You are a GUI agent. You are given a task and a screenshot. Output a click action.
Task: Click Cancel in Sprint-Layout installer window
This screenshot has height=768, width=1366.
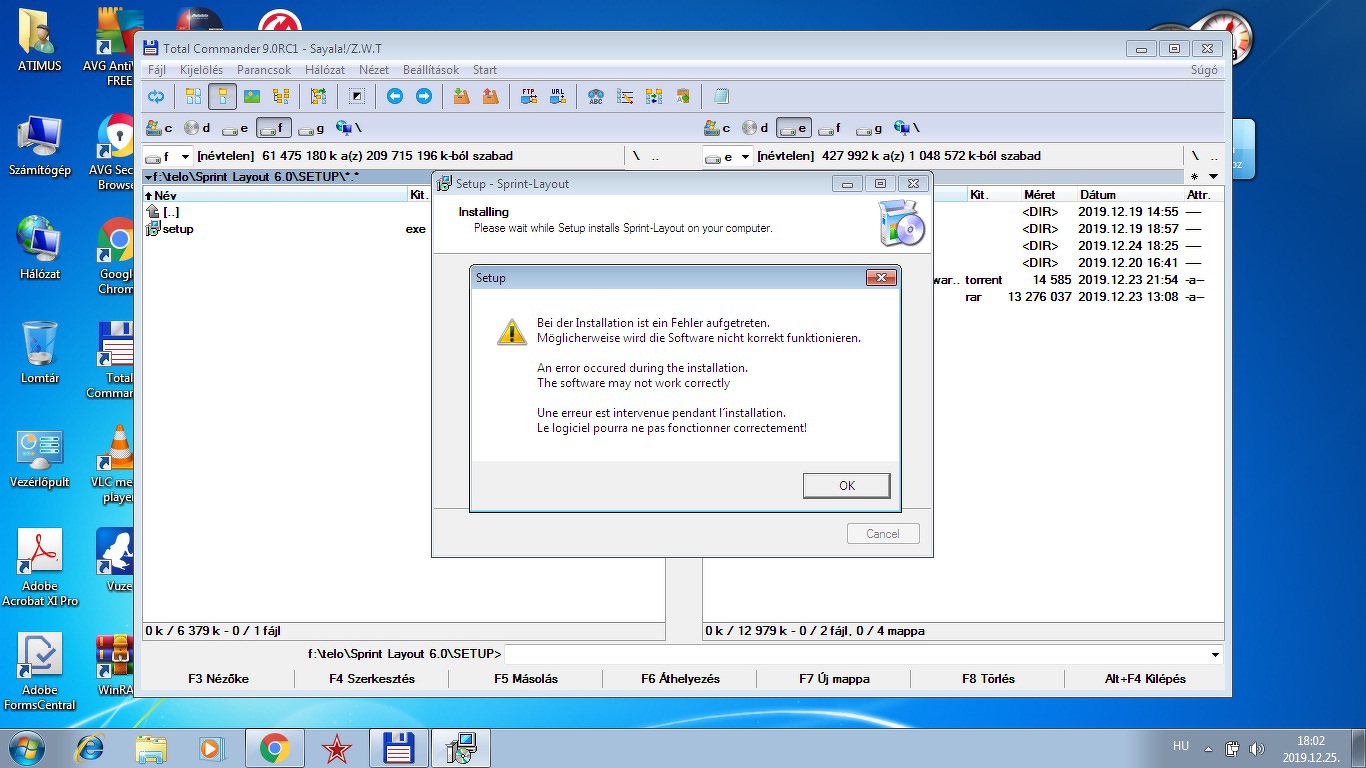pyautogui.click(x=882, y=534)
